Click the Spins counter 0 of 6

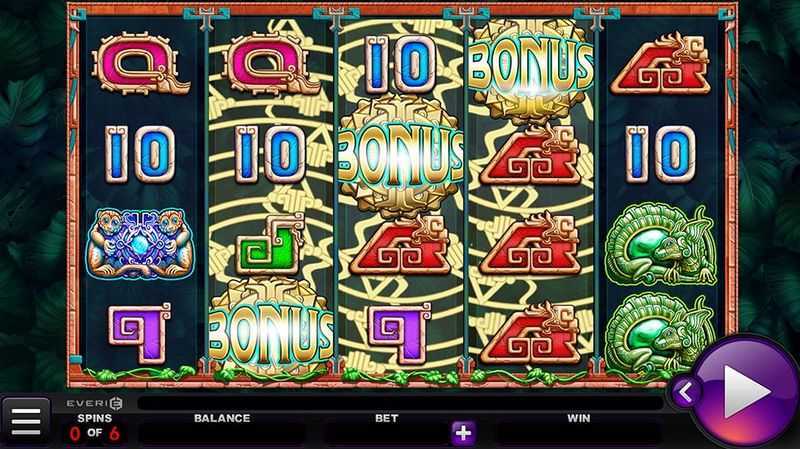pyautogui.click(x=95, y=434)
